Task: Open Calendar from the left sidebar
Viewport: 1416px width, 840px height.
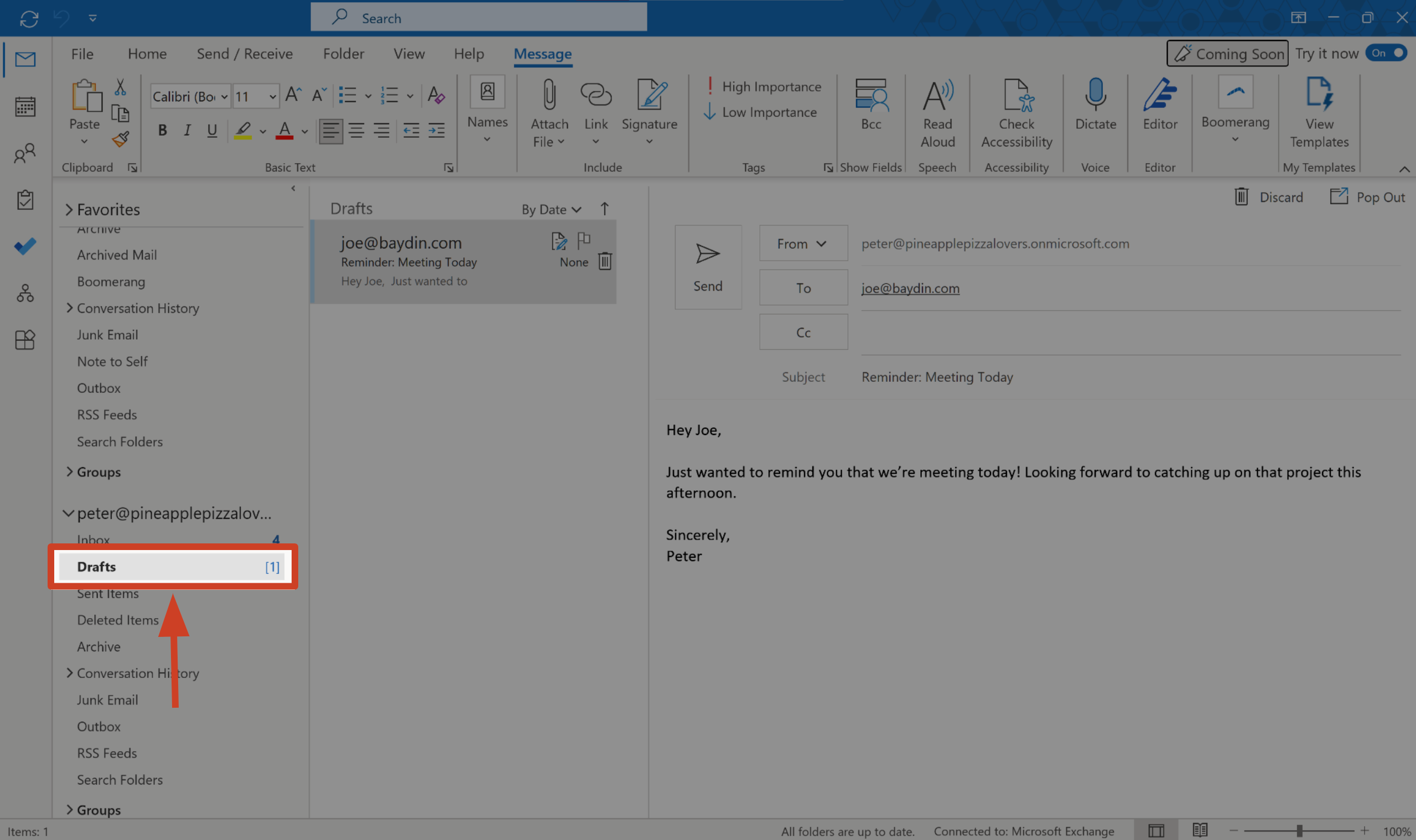Action: 25,106
